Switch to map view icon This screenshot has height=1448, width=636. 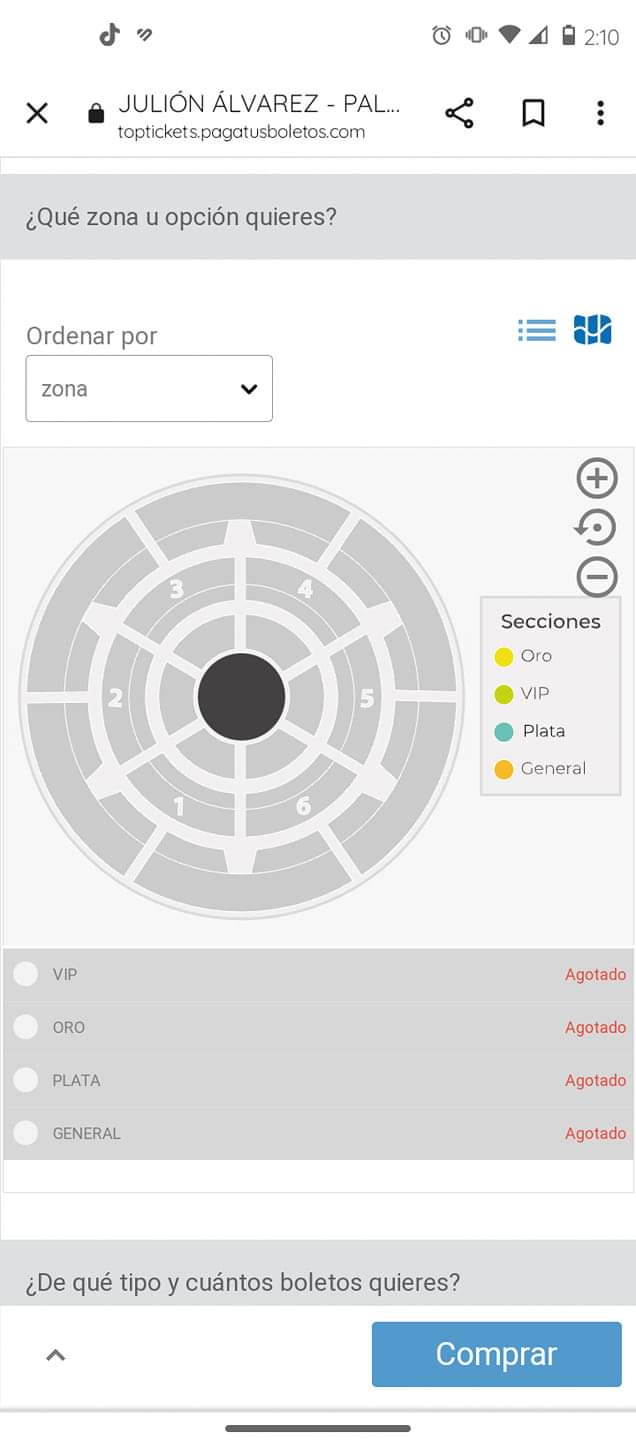[592, 329]
